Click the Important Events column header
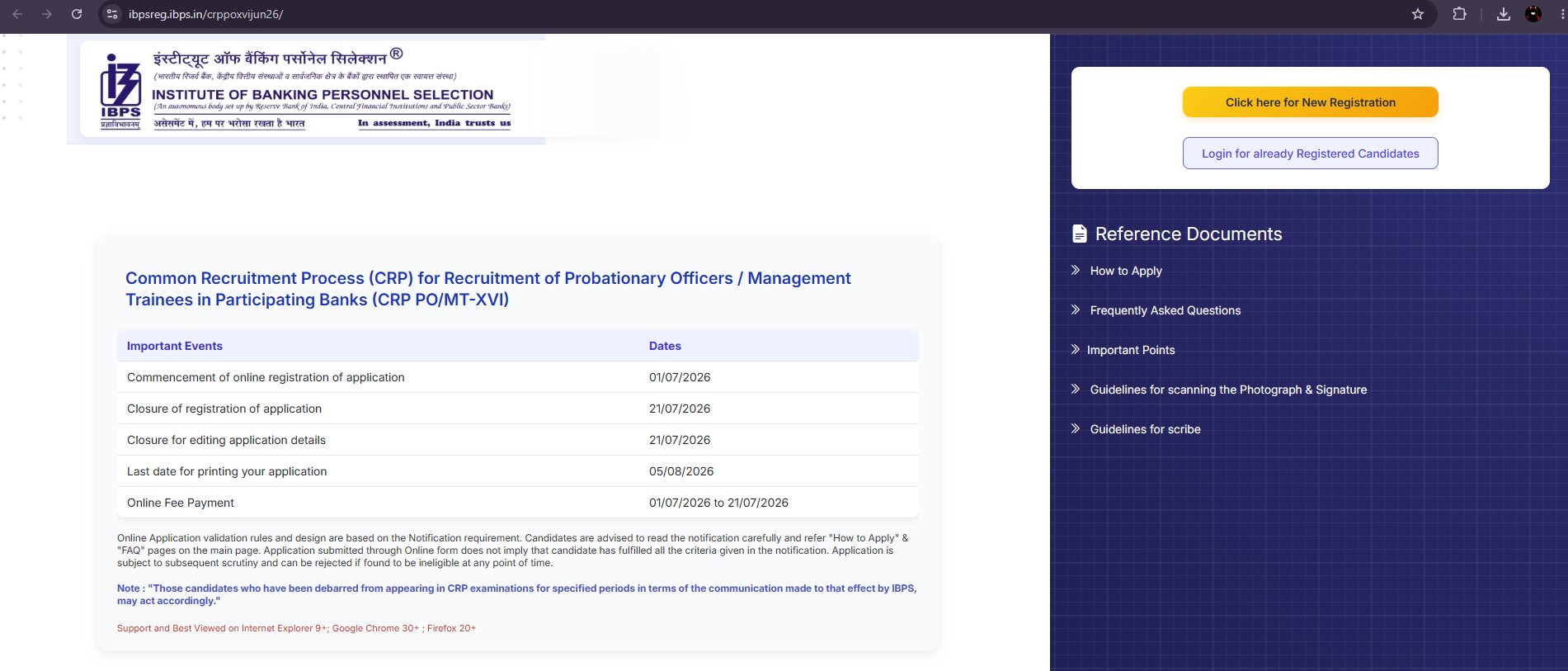 [175, 346]
